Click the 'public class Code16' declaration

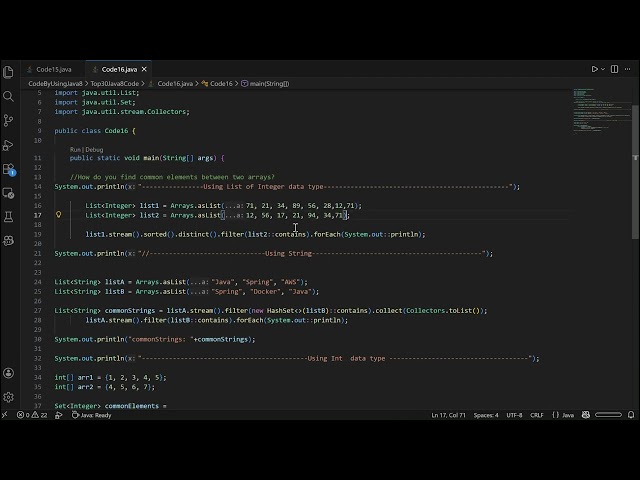click(x=91, y=131)
